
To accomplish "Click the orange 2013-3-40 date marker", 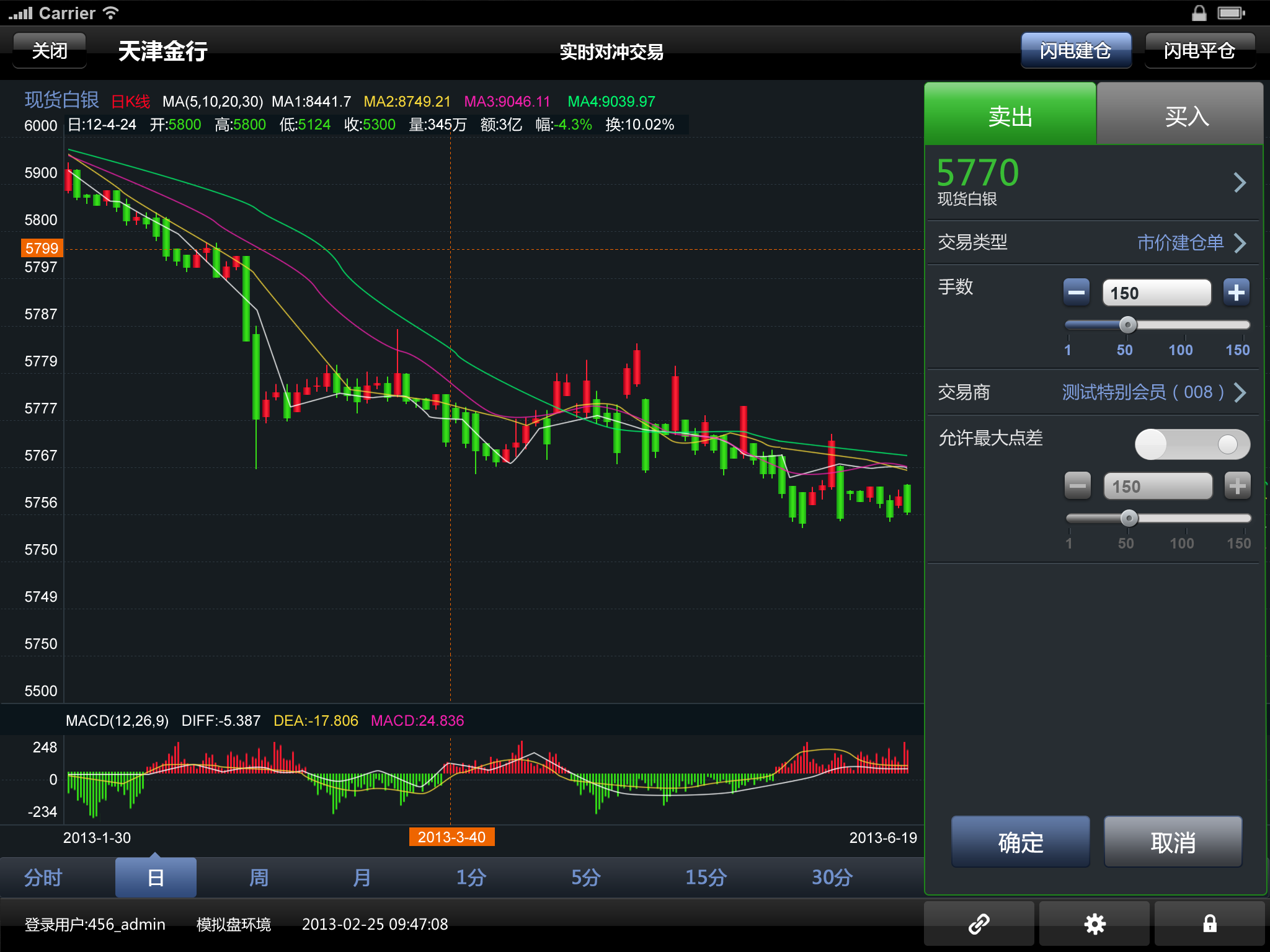I will (x=451, y=837).
